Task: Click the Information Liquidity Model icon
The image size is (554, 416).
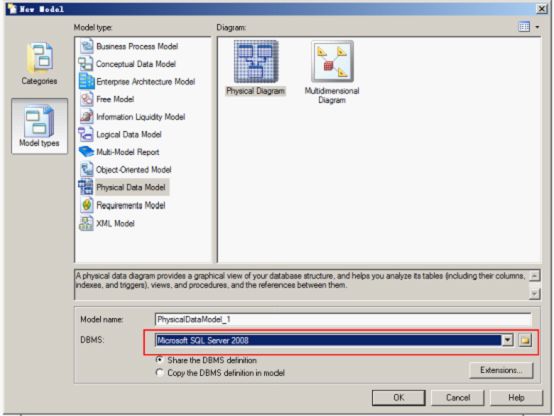Action: 86,117
